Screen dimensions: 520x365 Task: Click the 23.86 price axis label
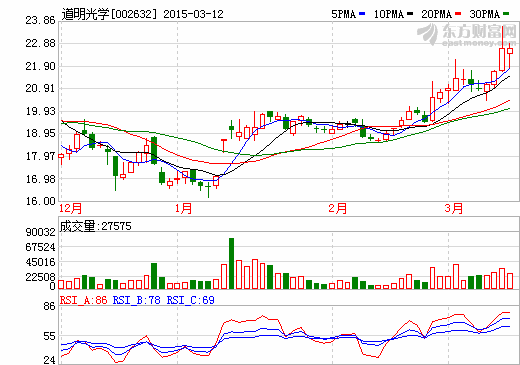[40, 20]
